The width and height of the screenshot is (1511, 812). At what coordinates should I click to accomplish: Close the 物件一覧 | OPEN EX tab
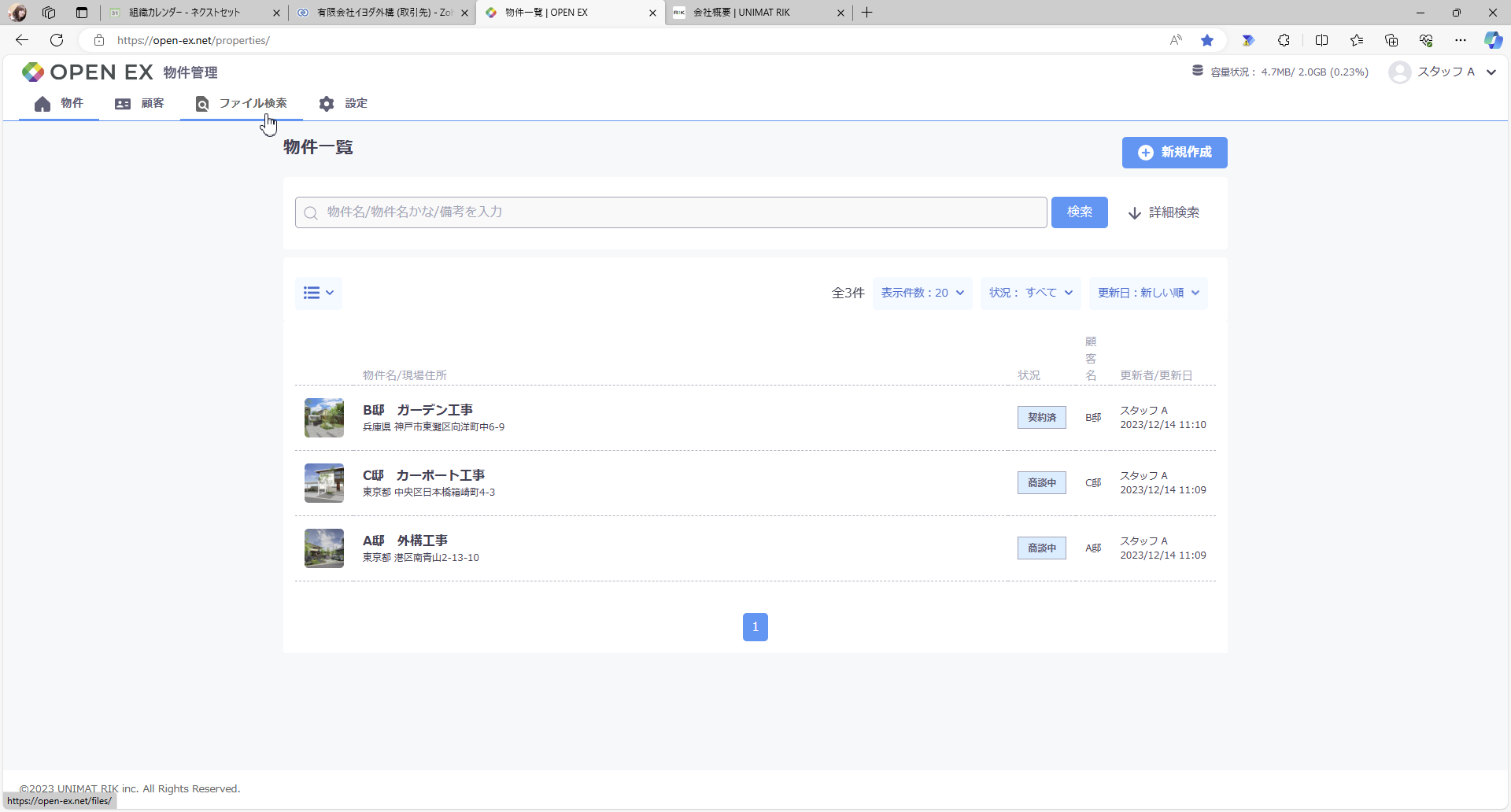coord(652,13)
